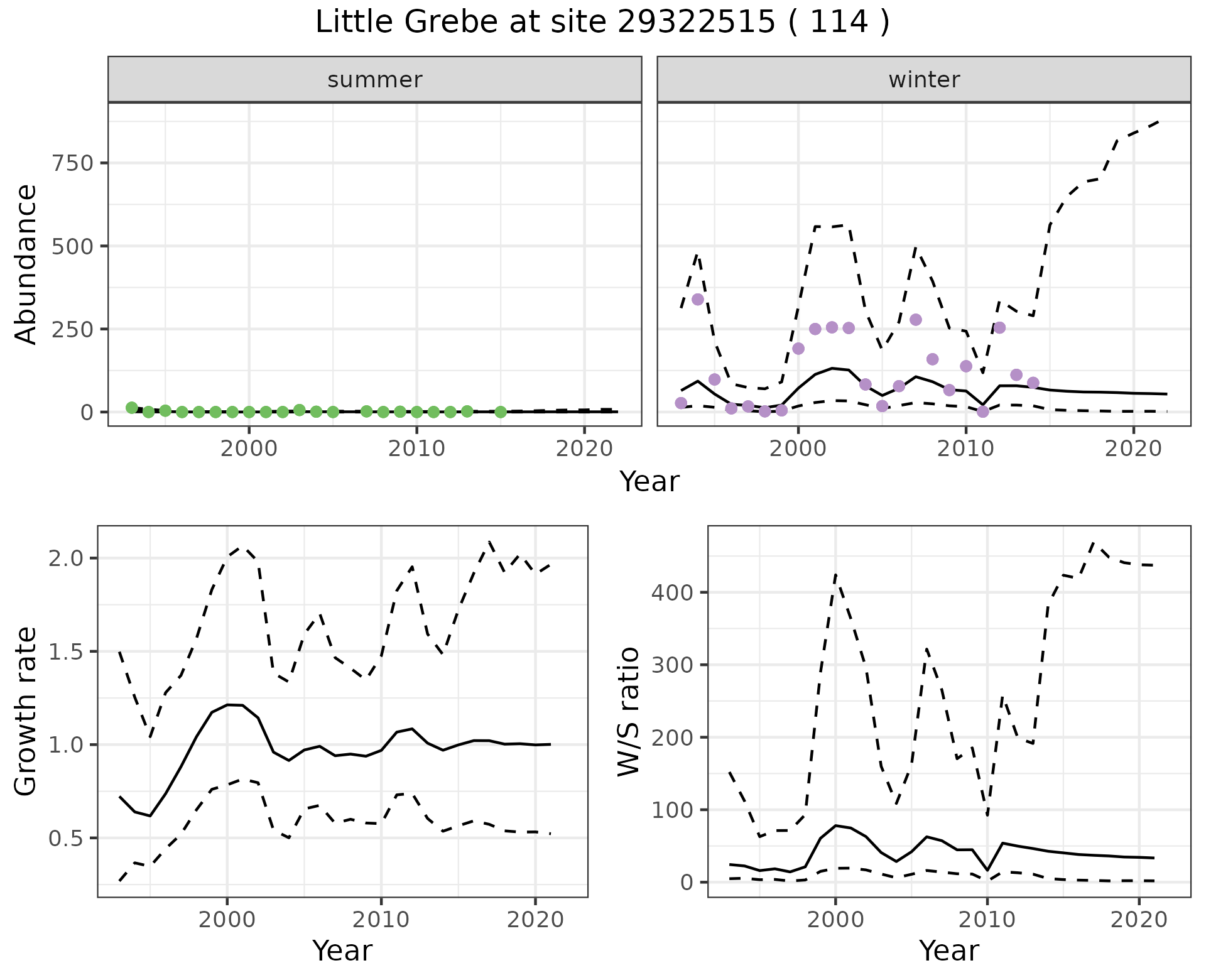Click the winter facet header
This screenshot has width=1206, height=980.
[923, 80]
